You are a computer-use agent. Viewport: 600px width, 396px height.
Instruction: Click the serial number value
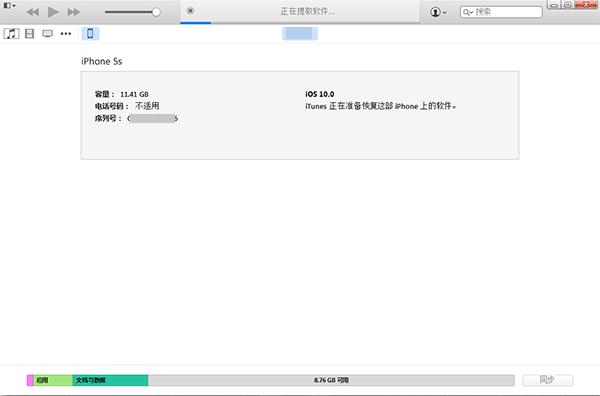click(153, 119)
